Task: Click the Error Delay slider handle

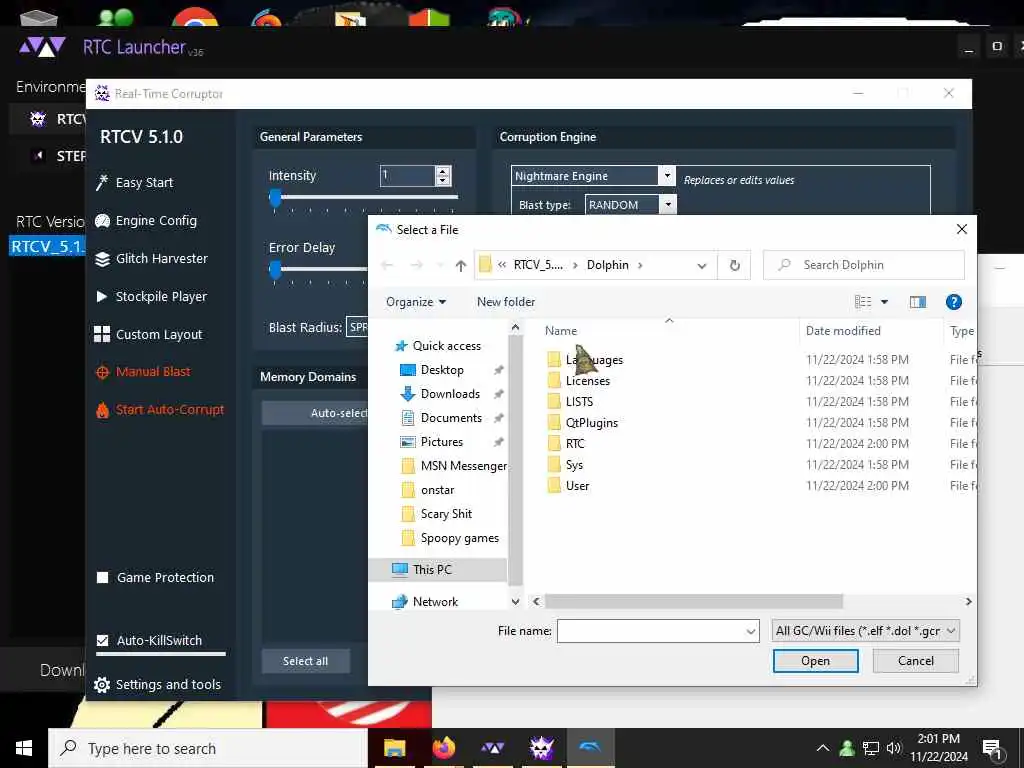Action: 276,269
